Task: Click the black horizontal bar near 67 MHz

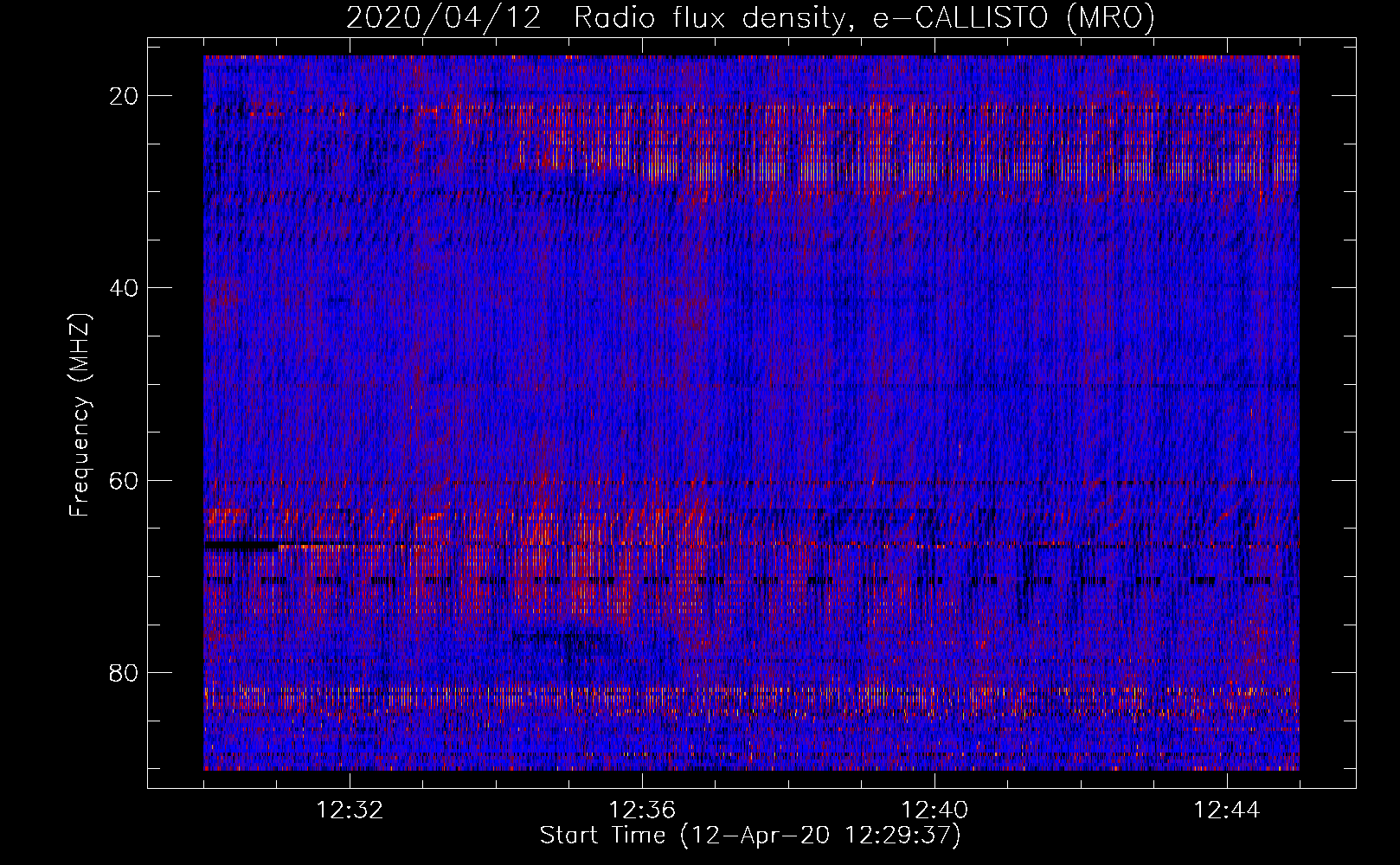Action: pyautogui.click(x=242, y=546)
